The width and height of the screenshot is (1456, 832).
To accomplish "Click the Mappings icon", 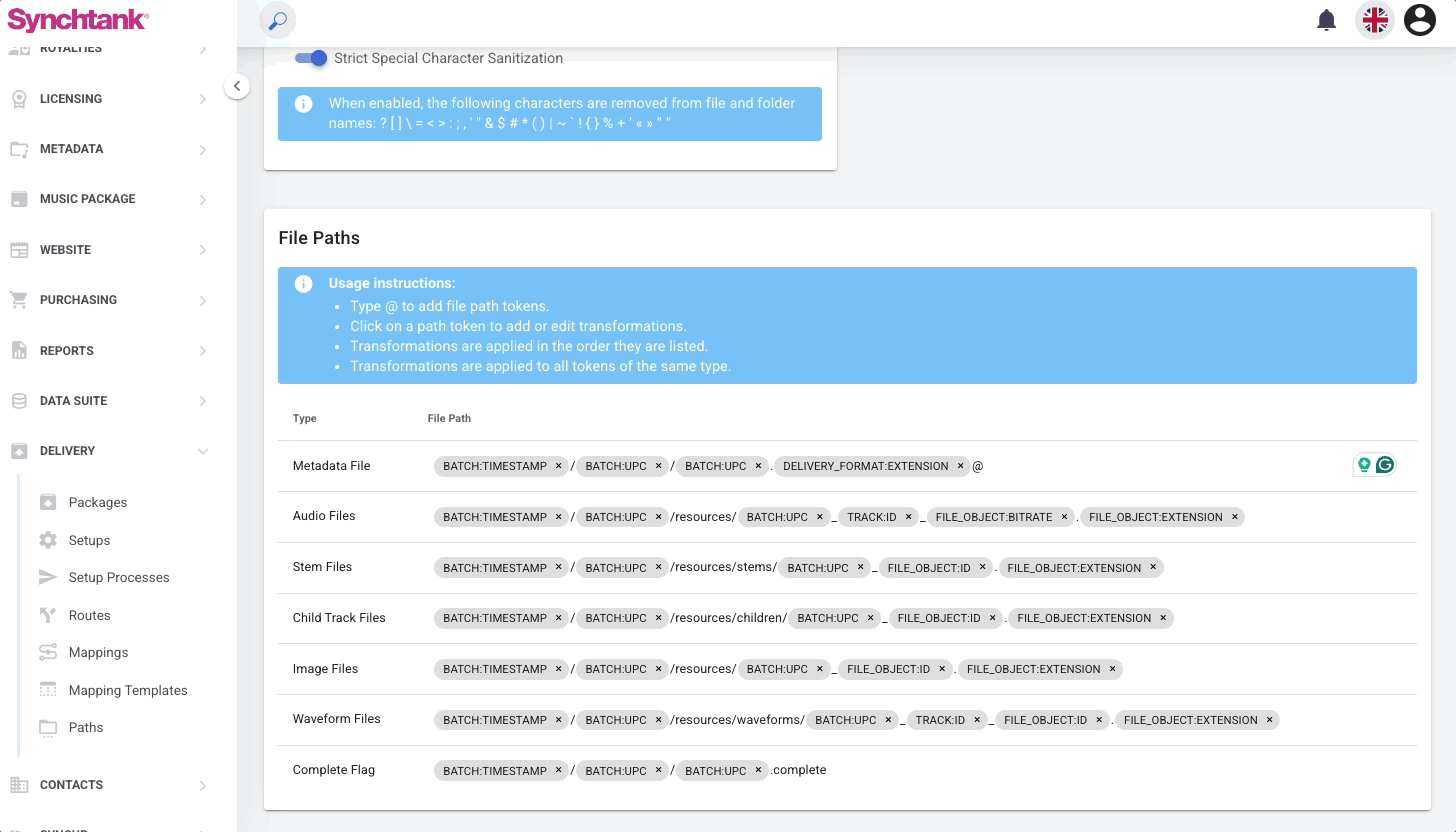I will click(x=48, y=652).
